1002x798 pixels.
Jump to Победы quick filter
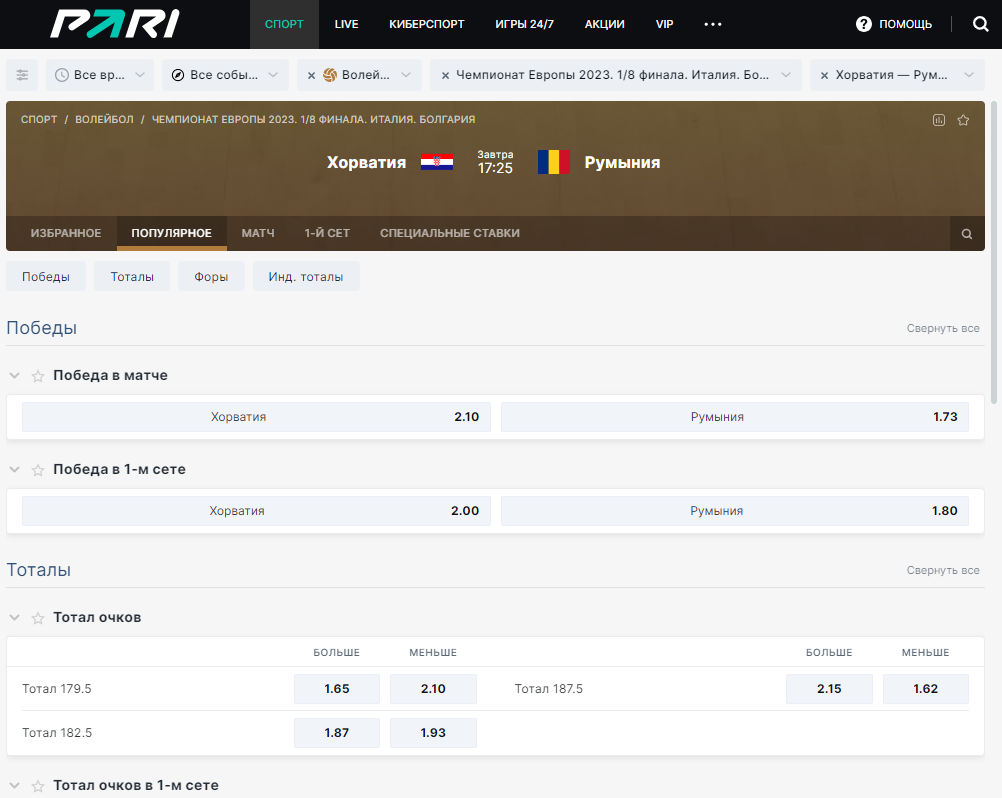46,277
